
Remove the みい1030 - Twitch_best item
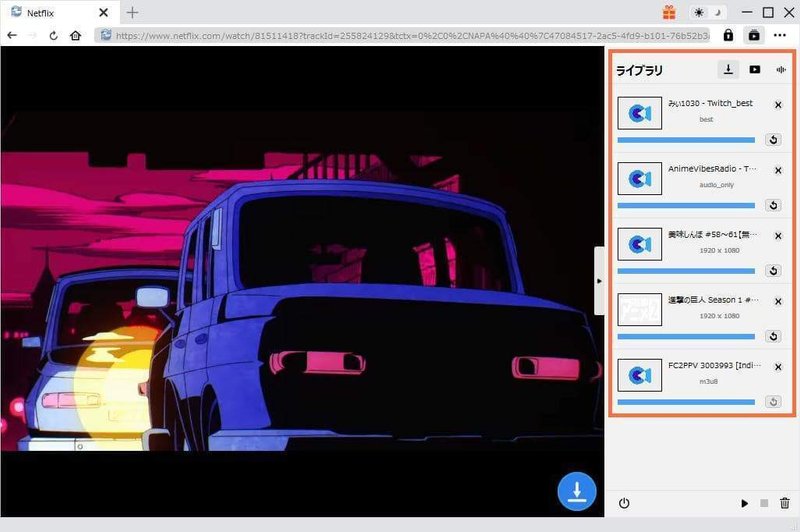(x=778, y=105)
